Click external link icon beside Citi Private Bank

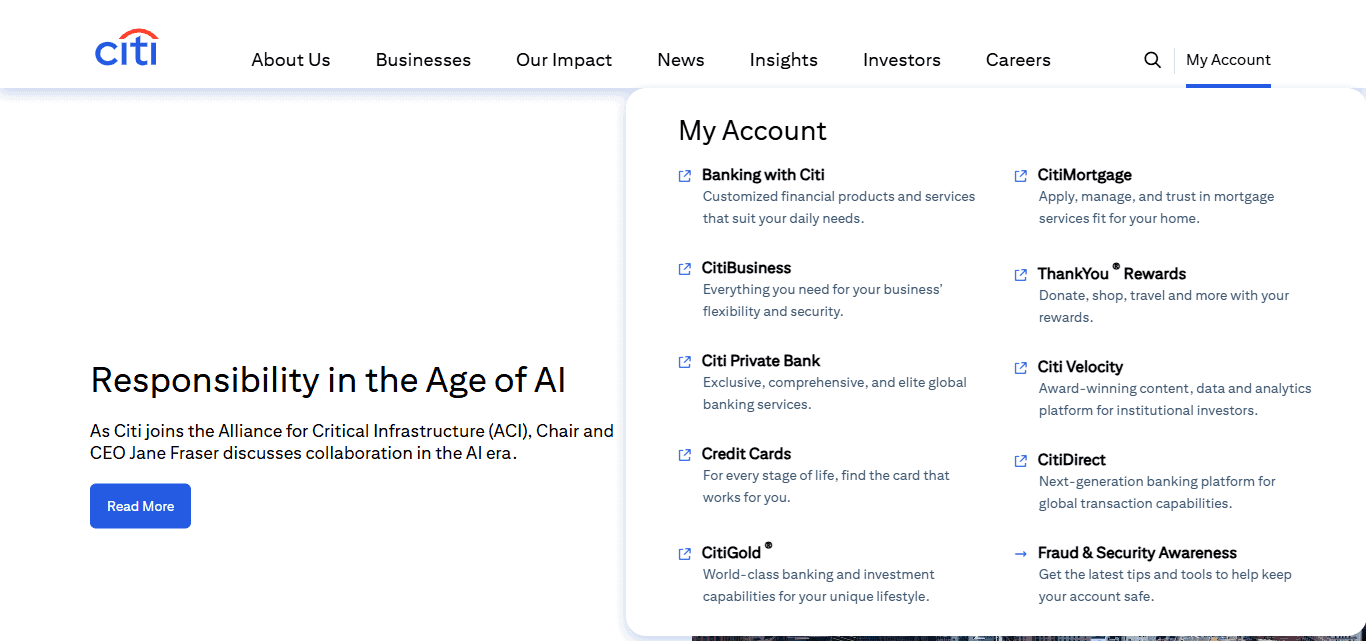685,362
